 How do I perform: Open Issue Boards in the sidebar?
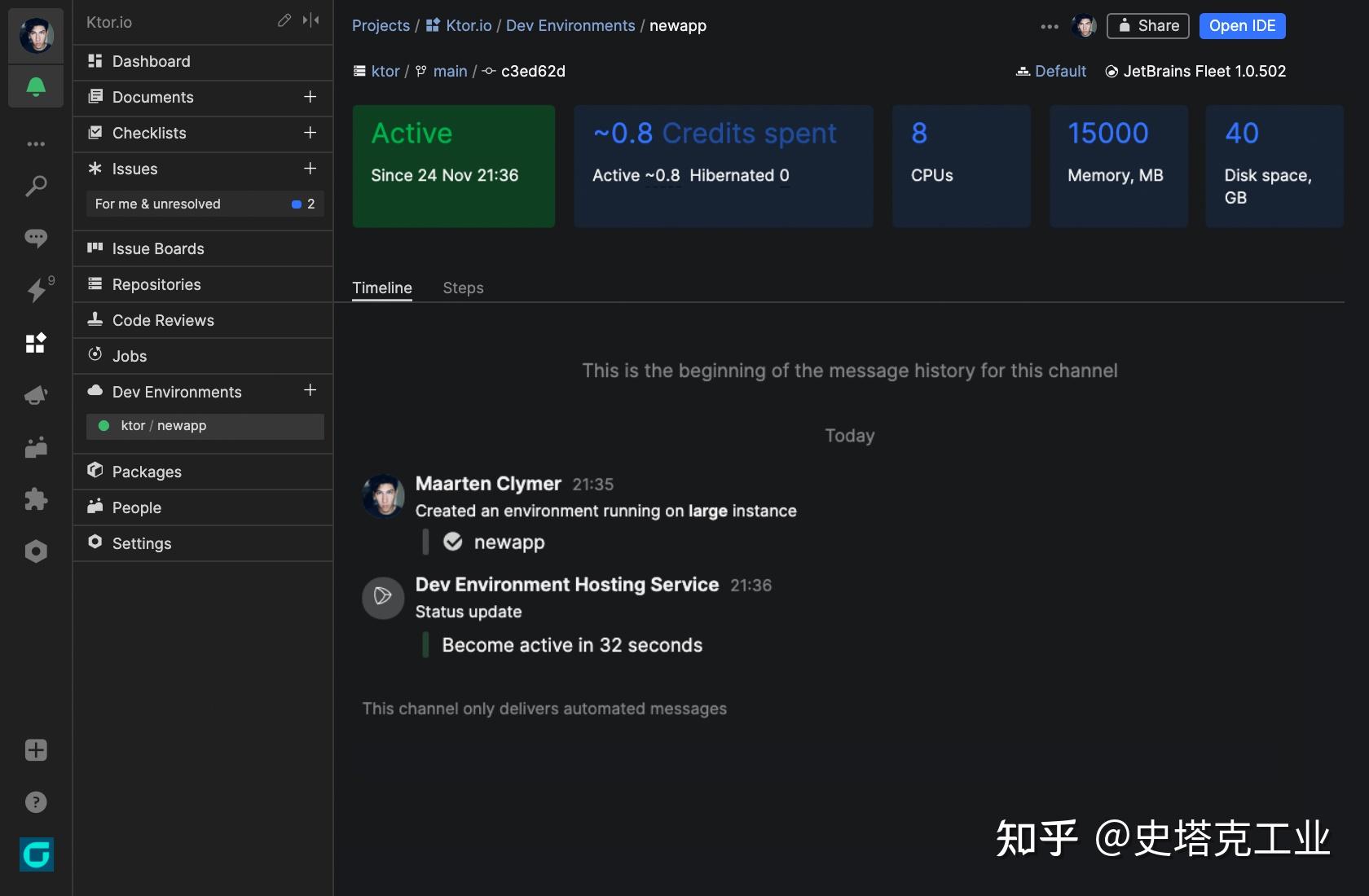click(x=203, y=248)
